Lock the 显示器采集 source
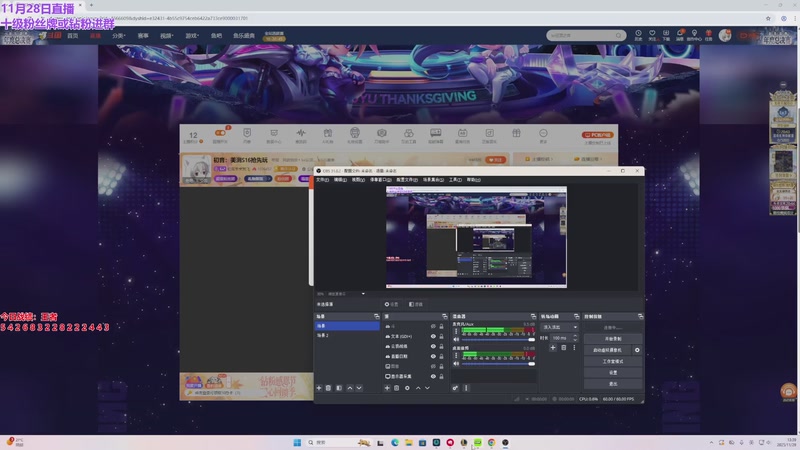800x450 pixels. pyautogui.click(x=442, y=377)
